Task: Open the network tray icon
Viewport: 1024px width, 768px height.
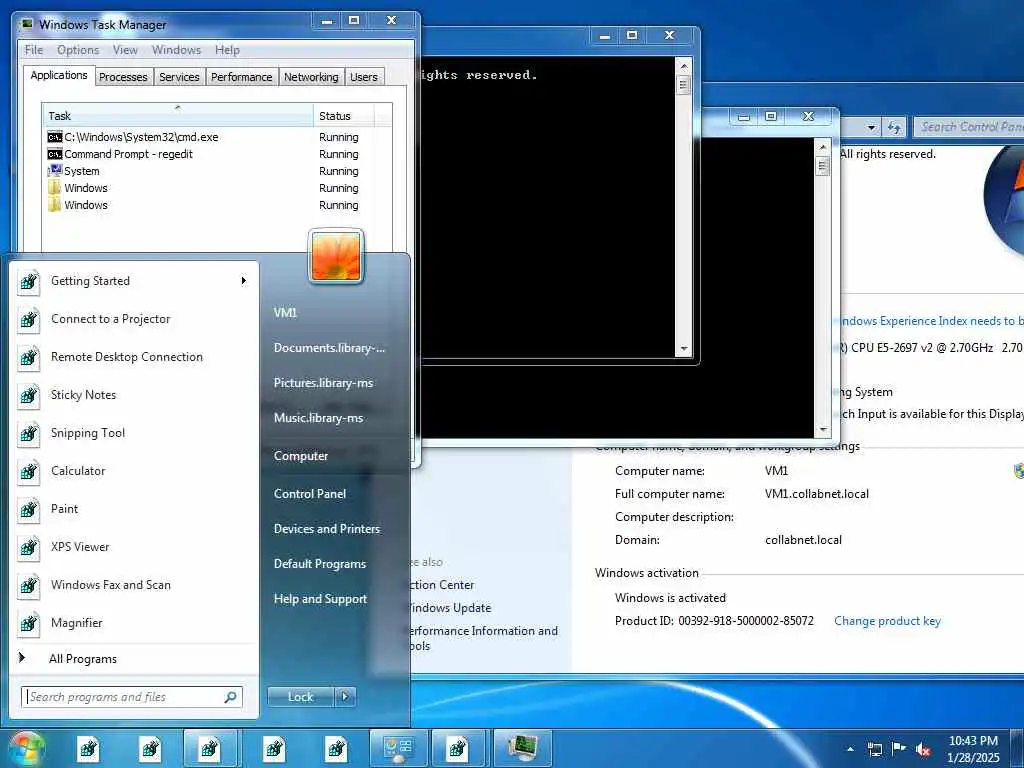Action: pos(874,749)
